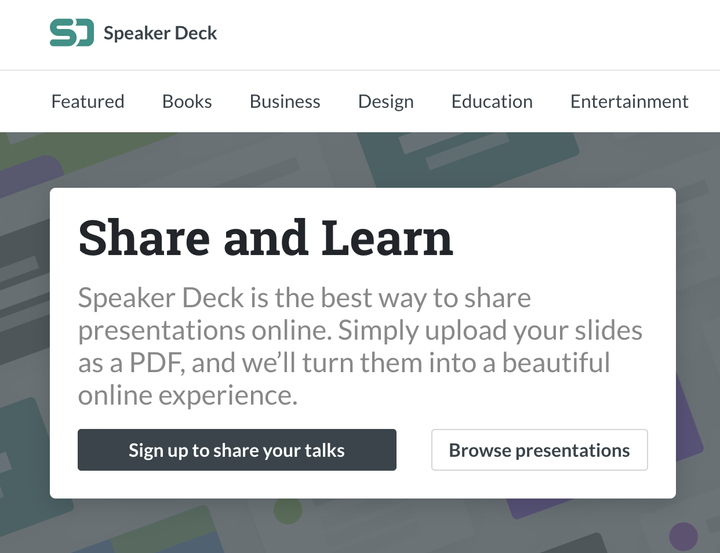Click the Speaker Deck wordmark in the header

[x=160, y=33]
